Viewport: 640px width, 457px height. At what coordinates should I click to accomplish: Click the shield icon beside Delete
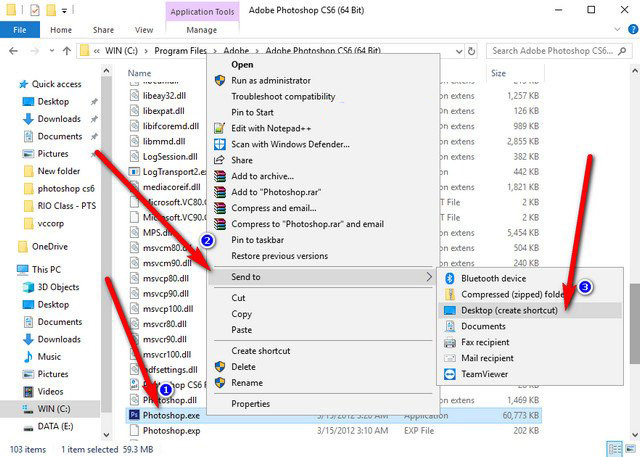220,367
